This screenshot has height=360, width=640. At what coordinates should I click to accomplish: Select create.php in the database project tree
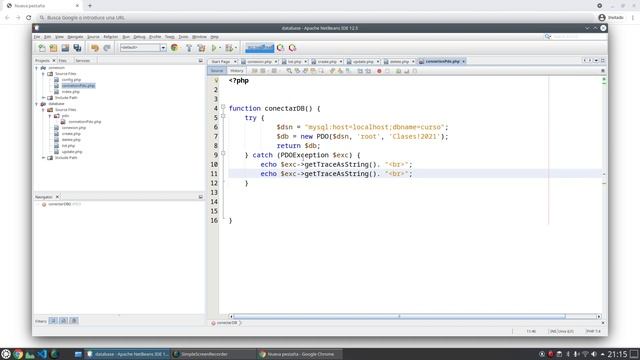tap(71, 134)
